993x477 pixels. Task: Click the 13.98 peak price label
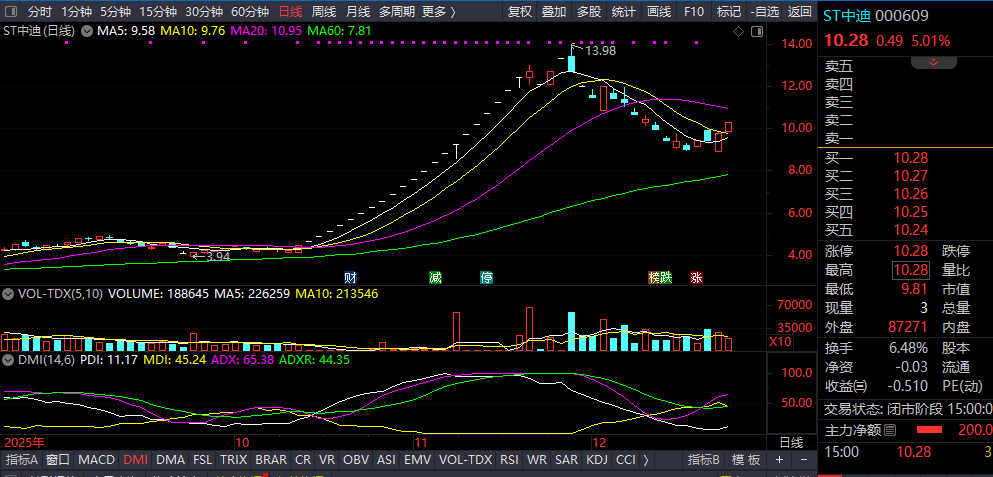(600, 51)
